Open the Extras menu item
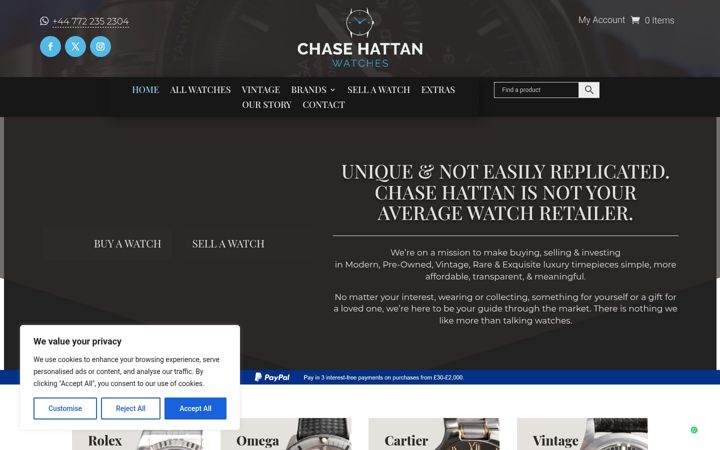Screen dimensions: 720x450 tap(438, 90)
